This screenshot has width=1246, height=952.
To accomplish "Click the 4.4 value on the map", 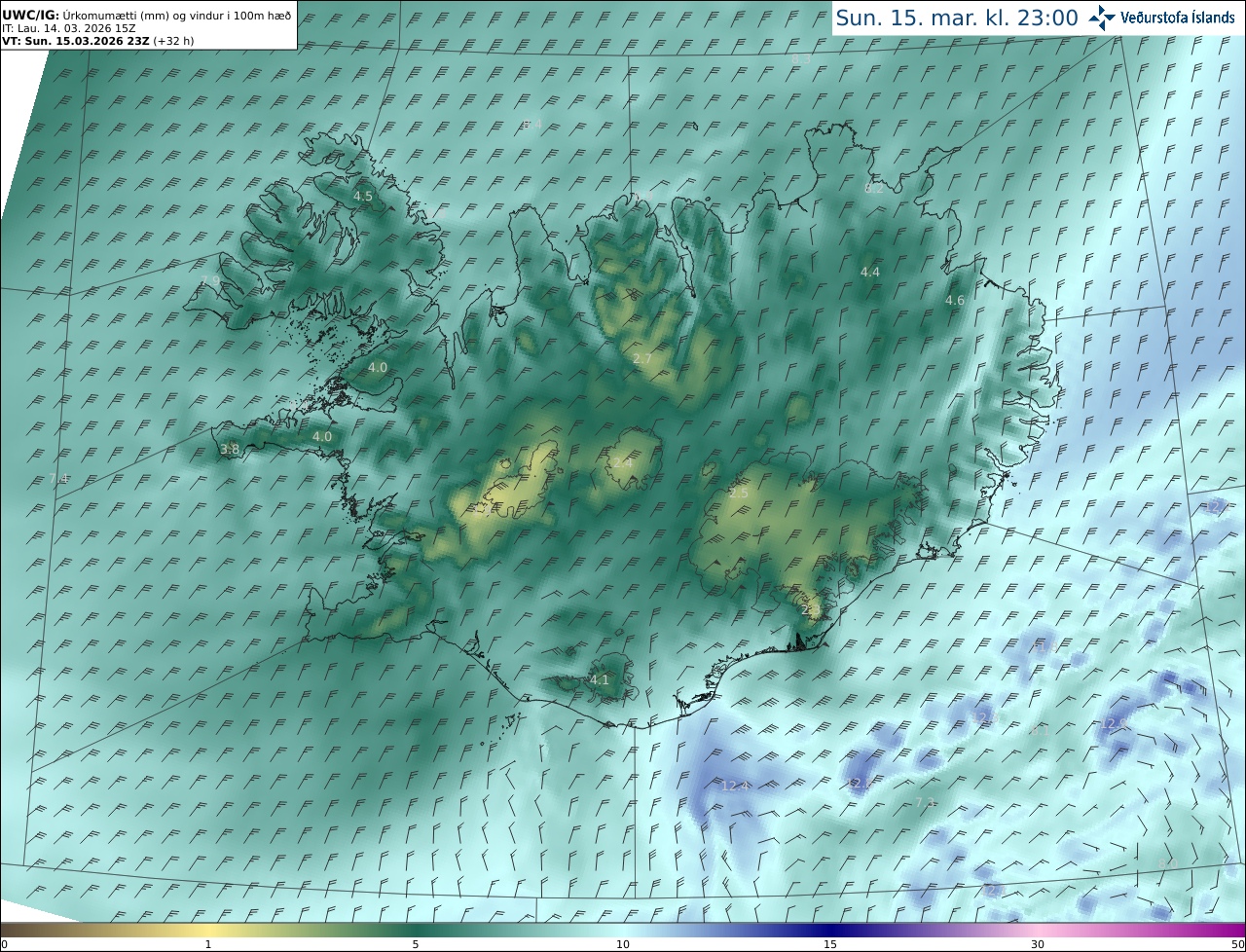I will (x=870, y=272).
